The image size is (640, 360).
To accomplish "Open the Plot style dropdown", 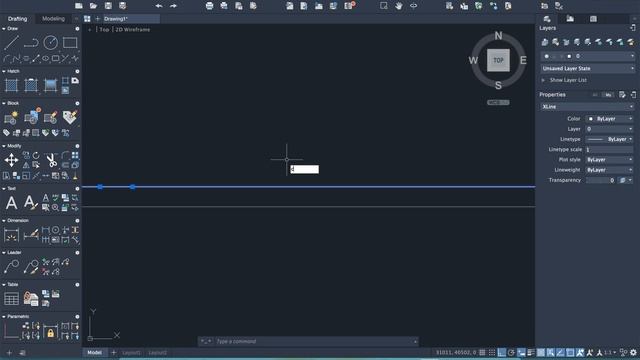I will pos(610,160).
